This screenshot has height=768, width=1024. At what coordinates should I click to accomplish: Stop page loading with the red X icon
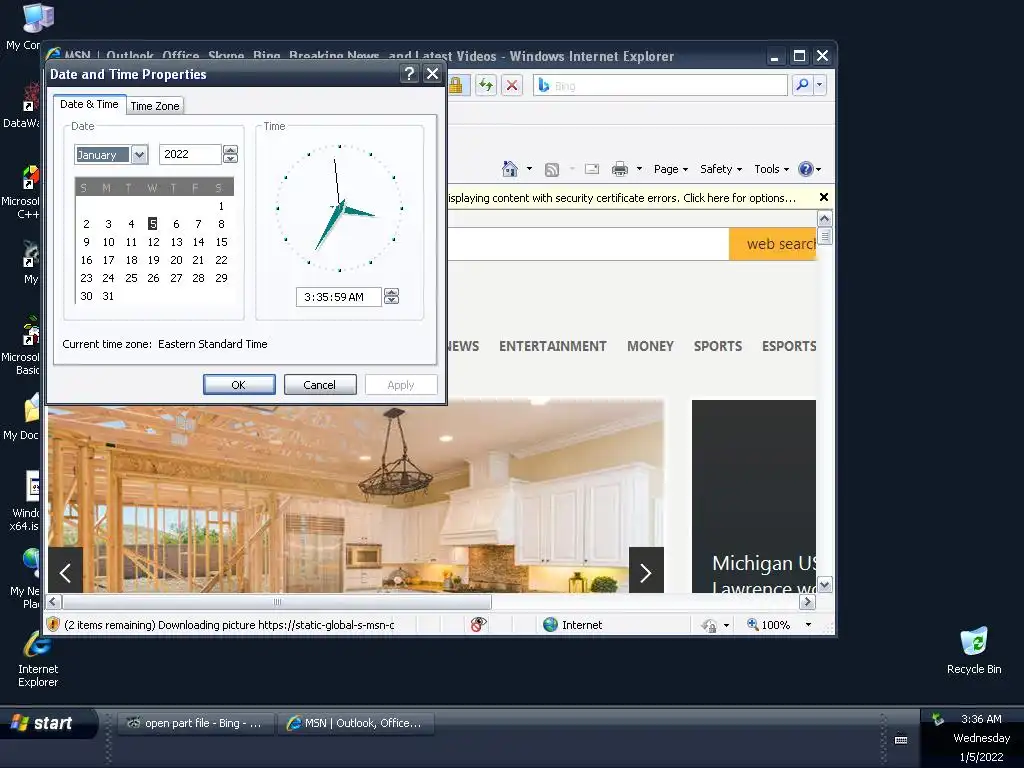point(512,85)
